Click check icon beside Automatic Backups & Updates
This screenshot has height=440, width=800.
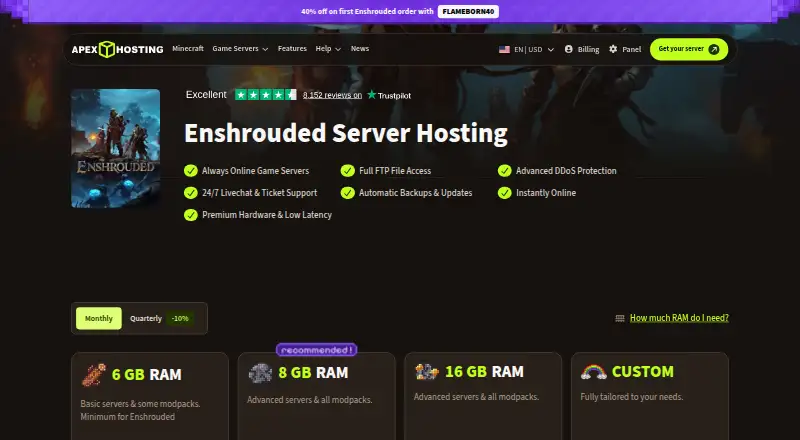347,192
